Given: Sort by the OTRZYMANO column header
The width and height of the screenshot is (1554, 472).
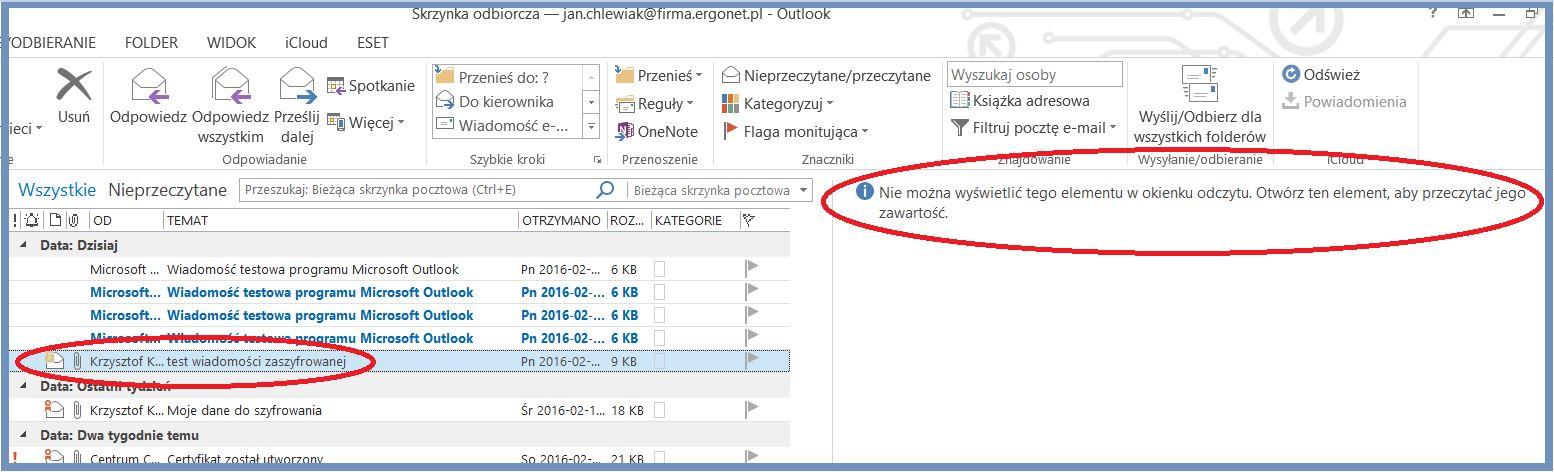Looking at the screenshot, I should [x=562, y=220].
